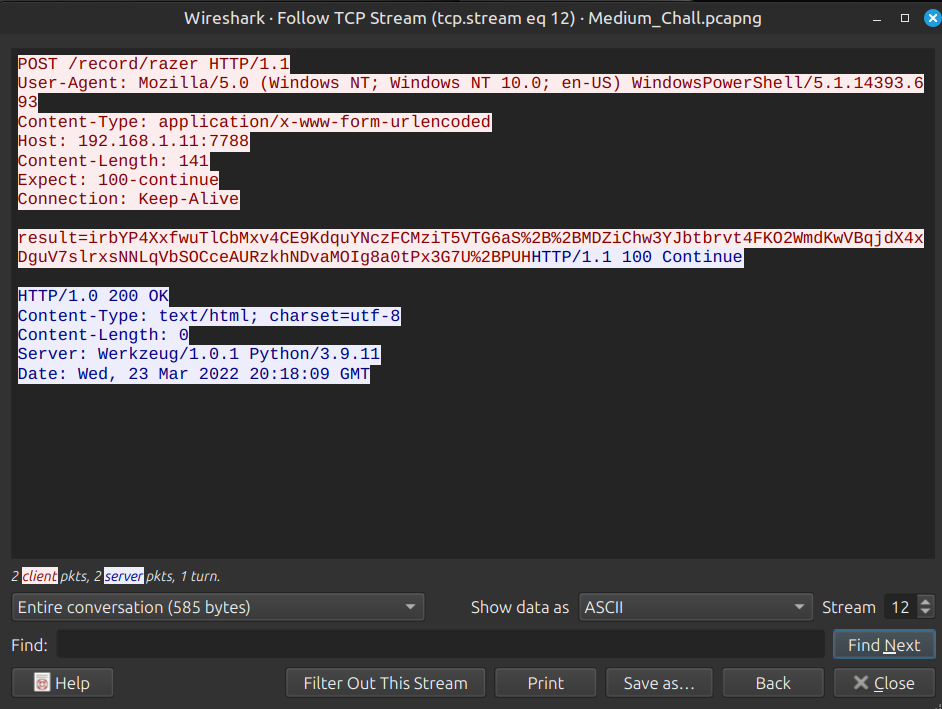Select the client packets label

[40, 576]
